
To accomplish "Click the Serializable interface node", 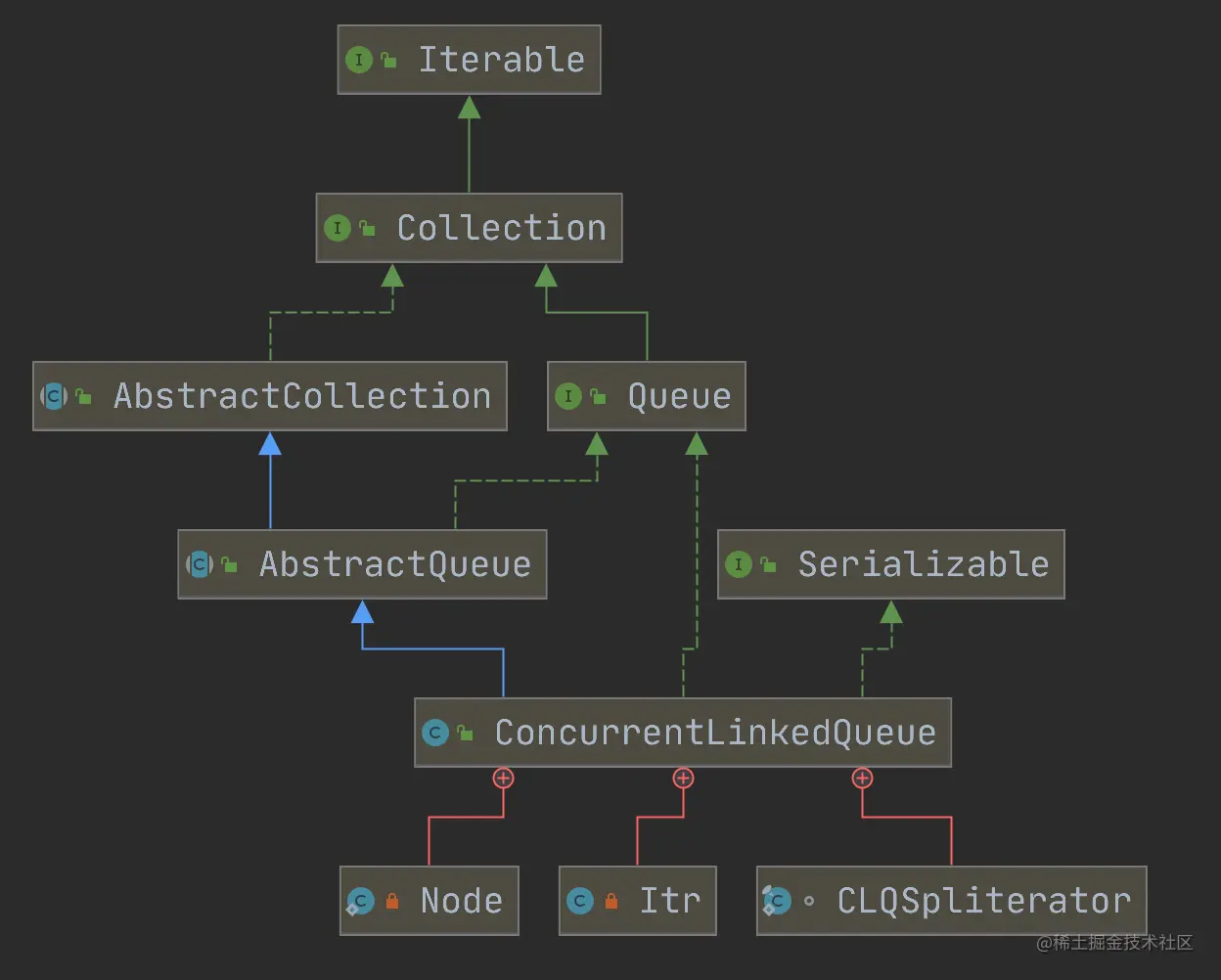I will pos(891,564).
